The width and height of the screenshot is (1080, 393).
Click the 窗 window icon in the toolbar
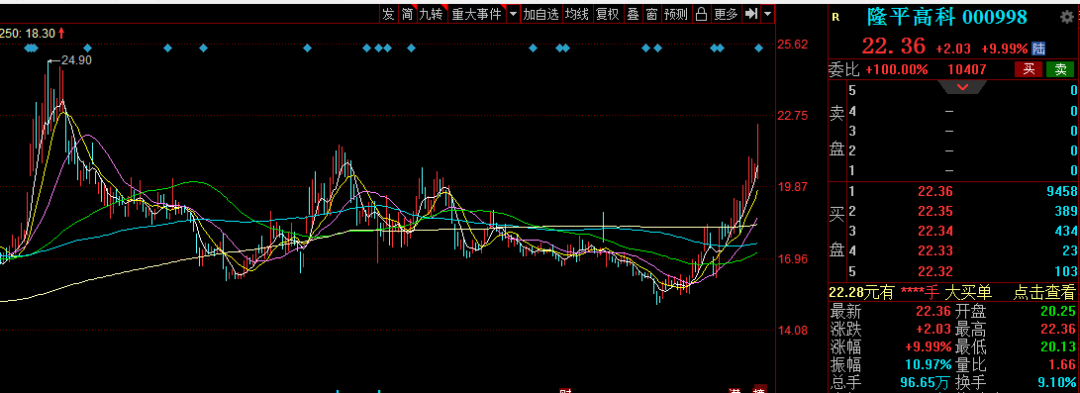[651, 14]
